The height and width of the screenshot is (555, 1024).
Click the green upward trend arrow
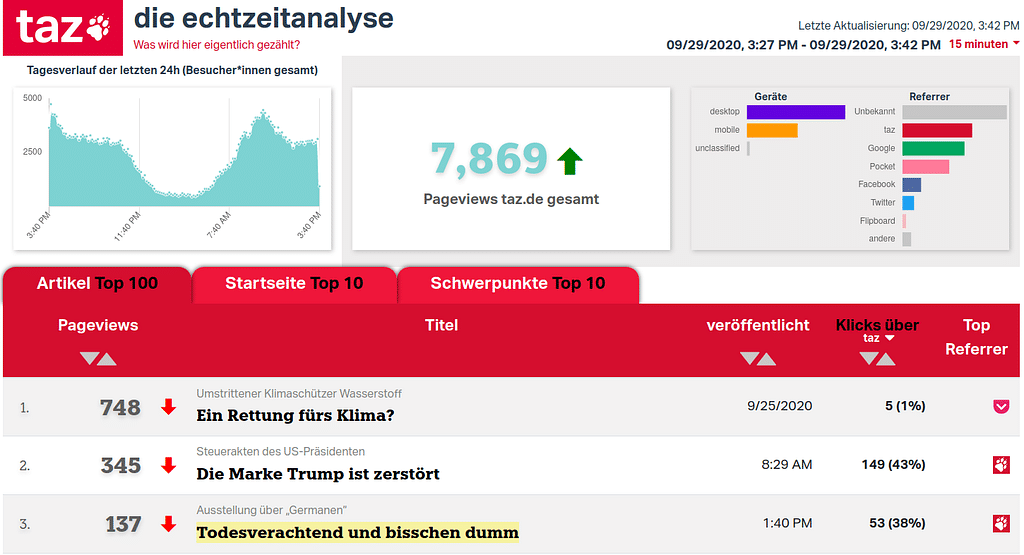pyautogui.click(x=569, y=160)
